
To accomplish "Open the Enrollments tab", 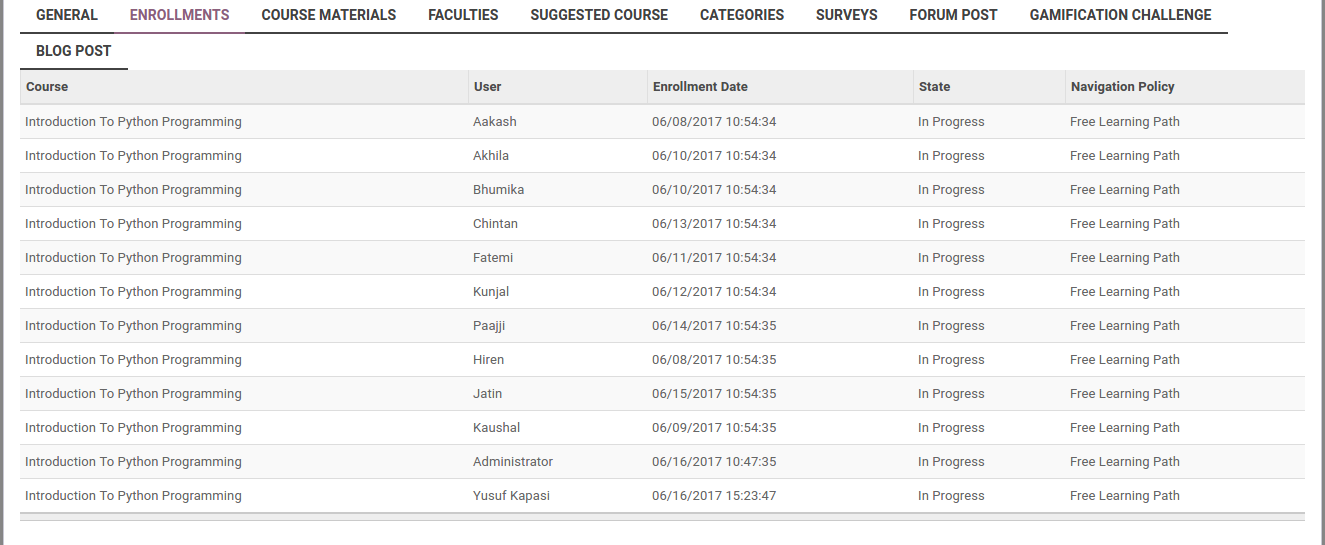I will pos(180,15).
